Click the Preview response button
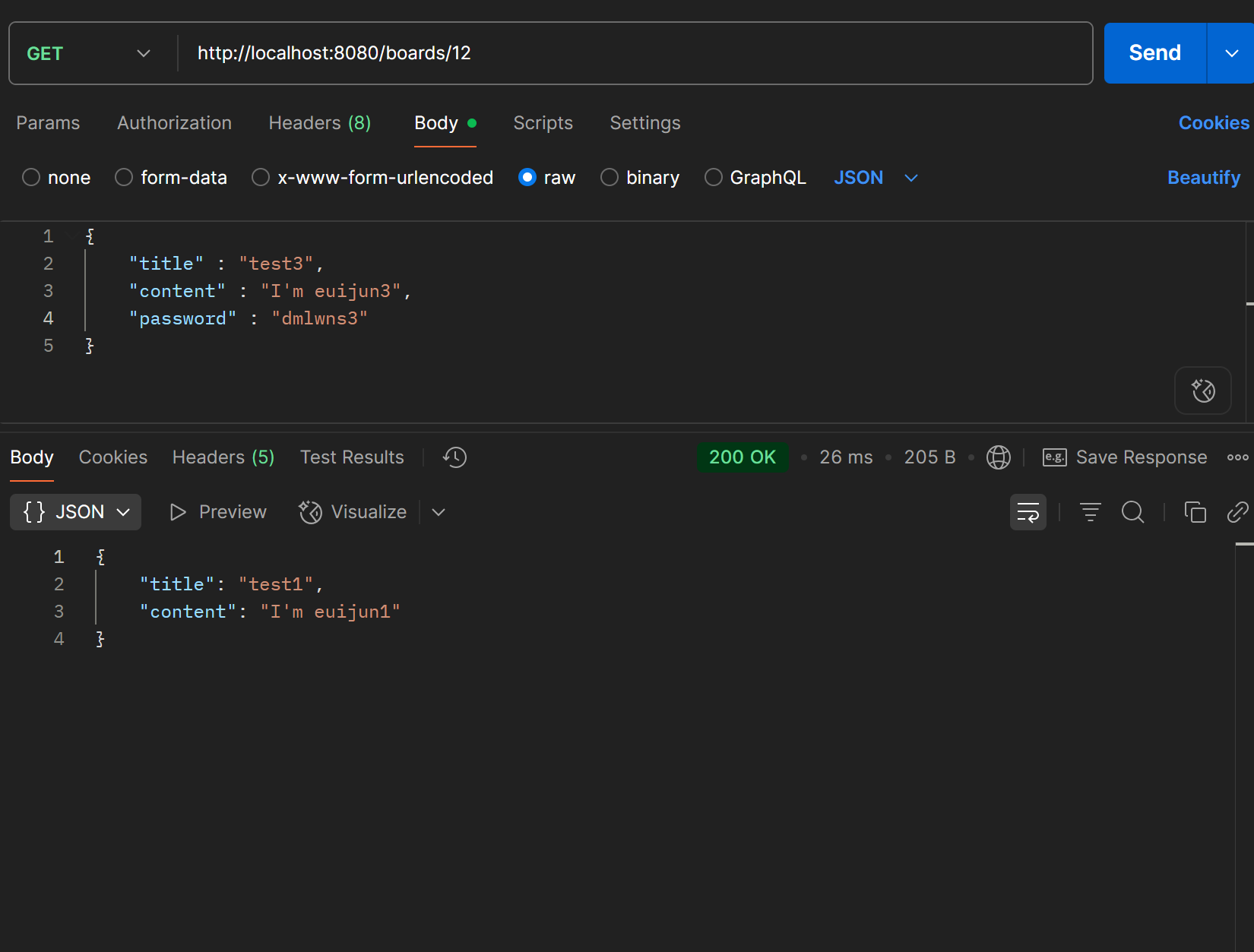This screenshot has width=1254, height=952. click(218, 512)
